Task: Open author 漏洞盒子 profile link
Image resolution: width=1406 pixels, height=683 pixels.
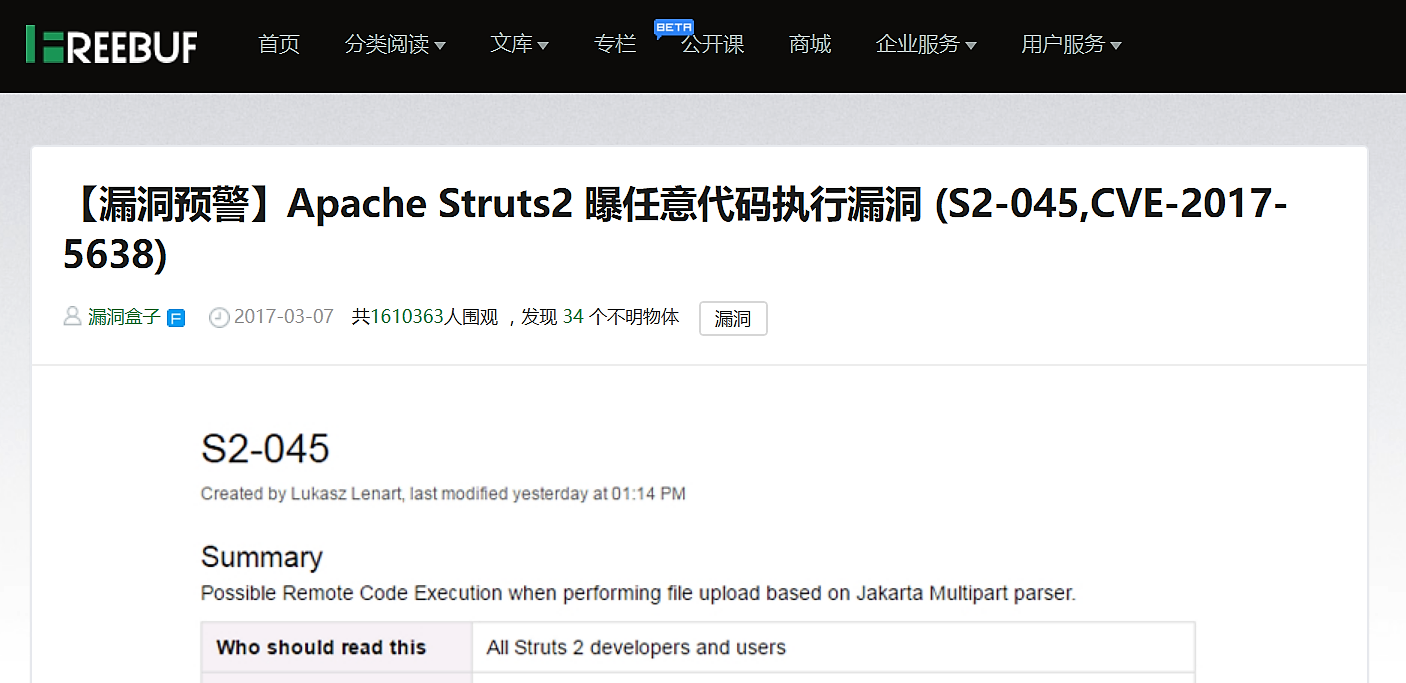Action: click(124, 317)
